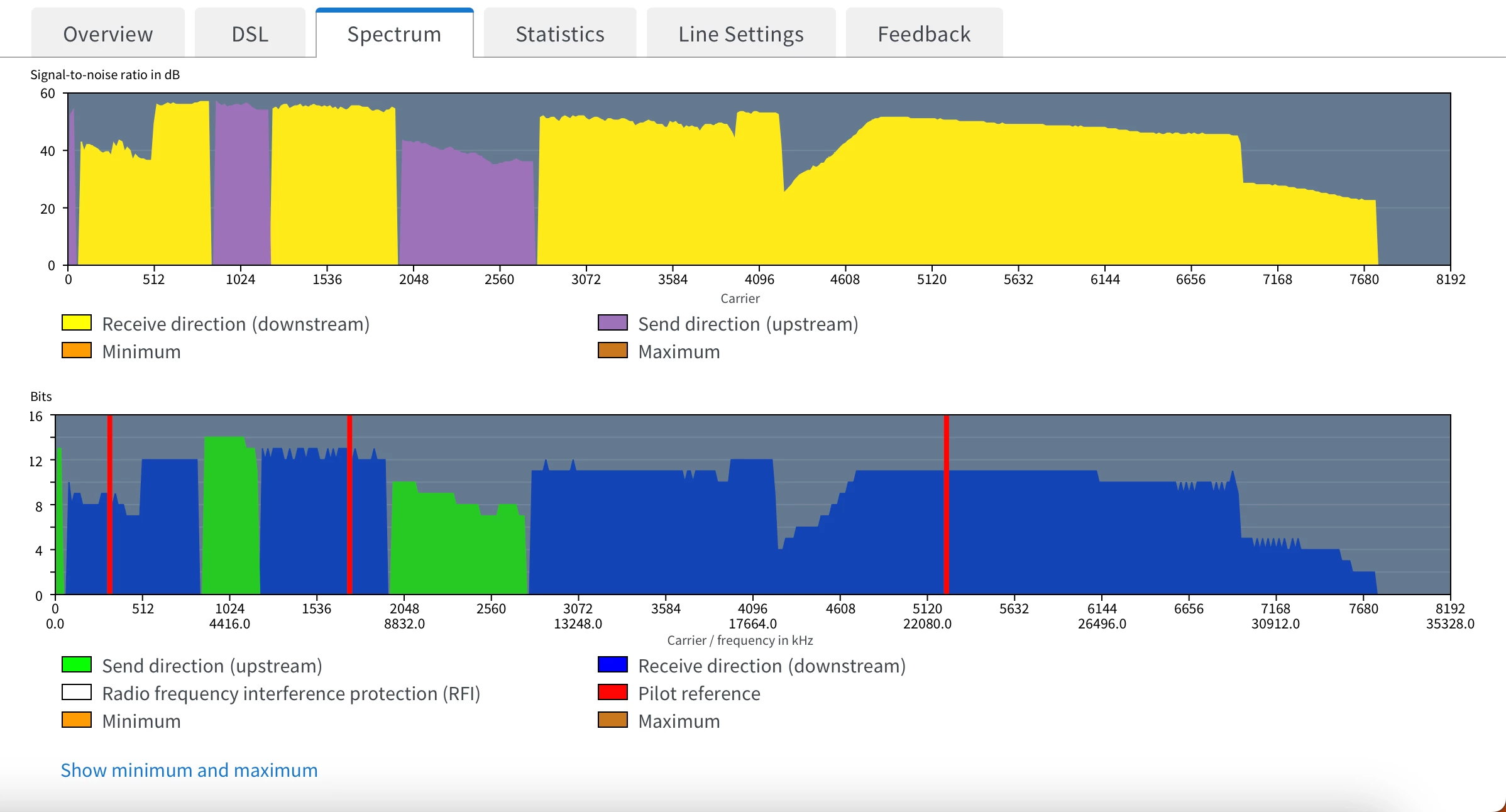Screen dimensions: 1506x812
Task: Click the leftmost red pilot marker in Bits chart
Action: pos(109,503)
